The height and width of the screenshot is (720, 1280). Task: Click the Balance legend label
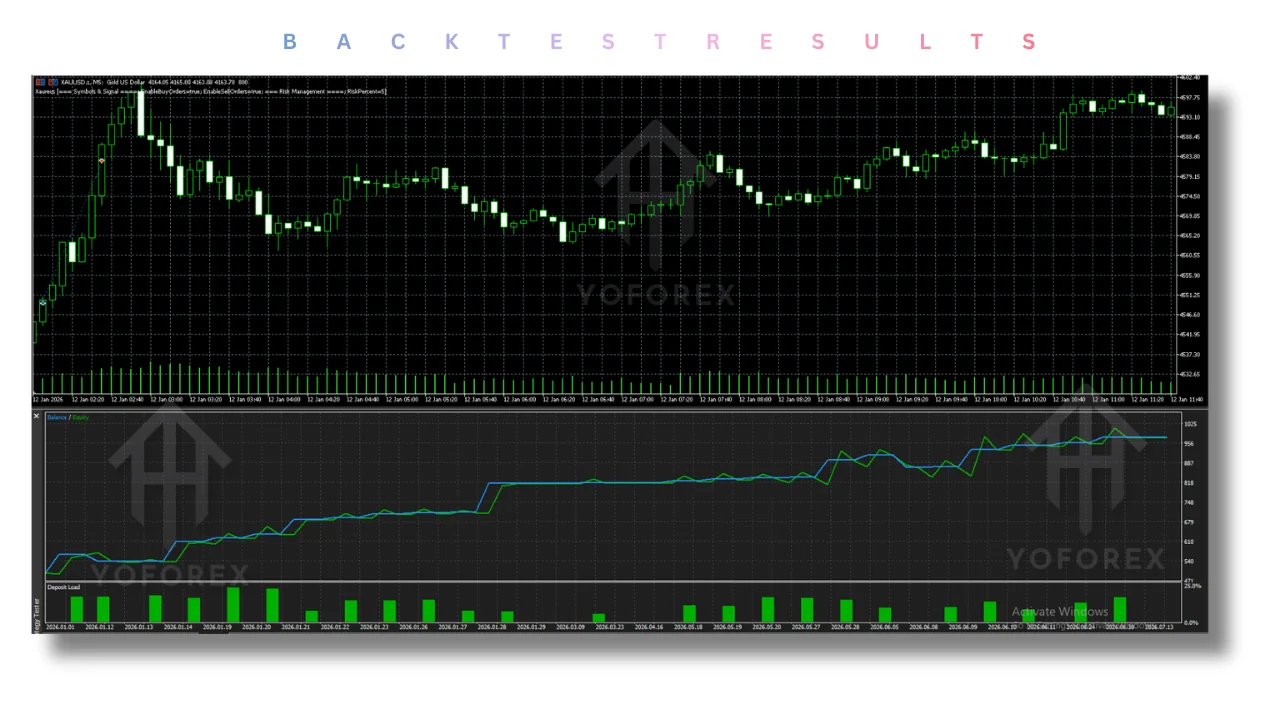[56, 417]
